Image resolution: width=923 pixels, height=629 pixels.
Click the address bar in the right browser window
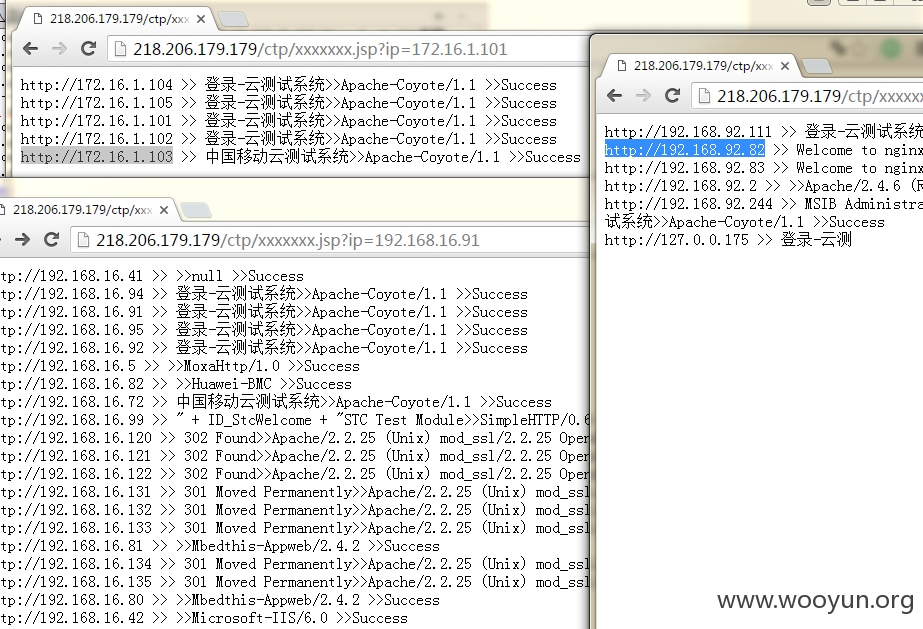coord(808,95)
